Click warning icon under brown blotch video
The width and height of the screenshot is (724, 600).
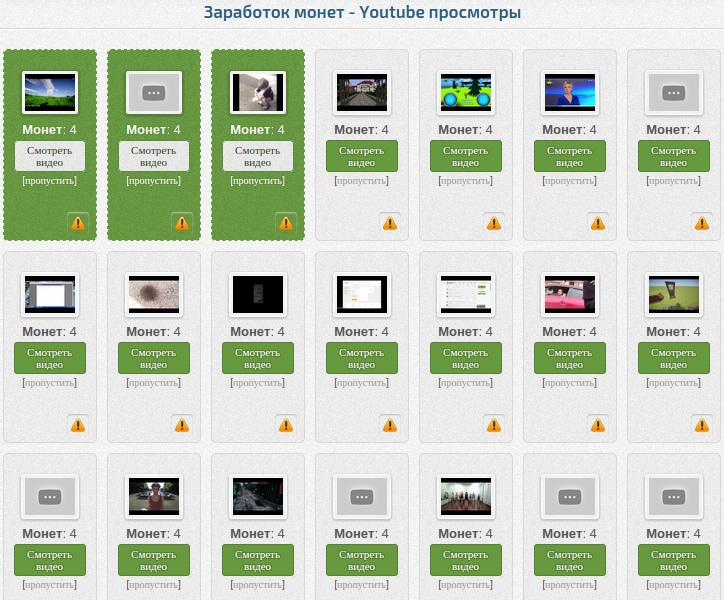click(182, 425)
